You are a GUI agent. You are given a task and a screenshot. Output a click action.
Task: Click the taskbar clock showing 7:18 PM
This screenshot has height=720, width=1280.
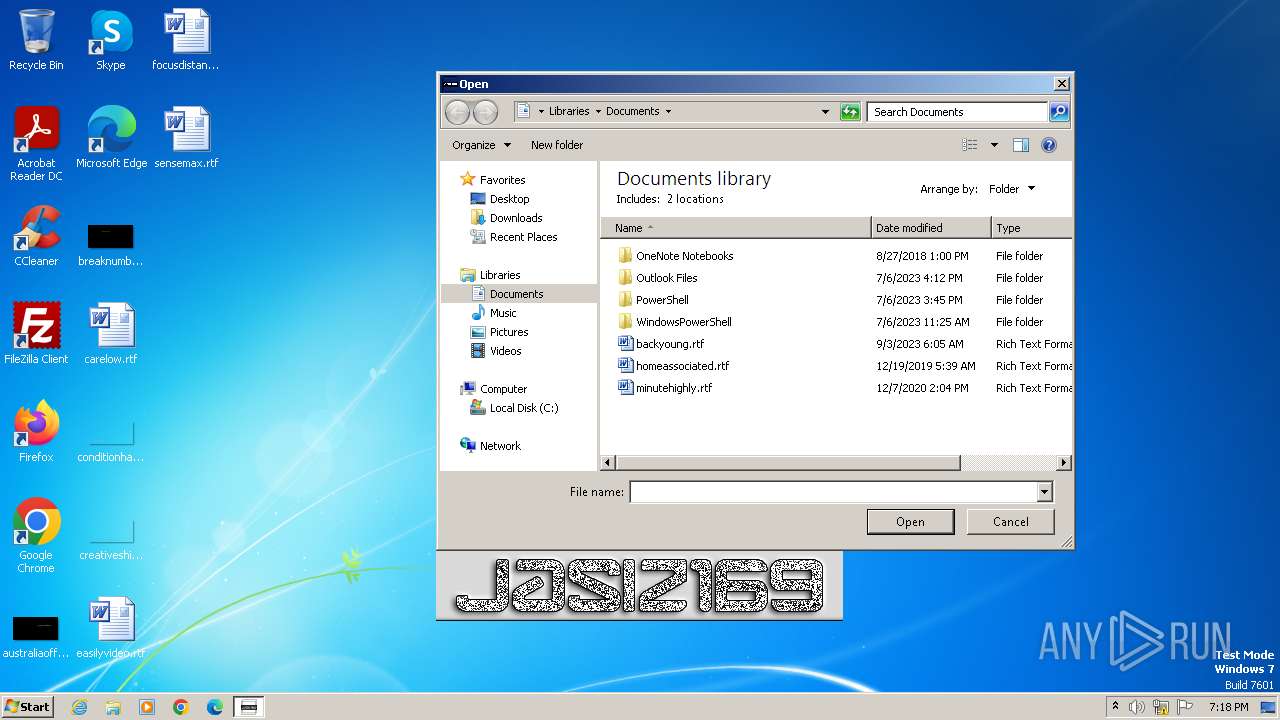pyautogui.click(x=1228, y=707)
